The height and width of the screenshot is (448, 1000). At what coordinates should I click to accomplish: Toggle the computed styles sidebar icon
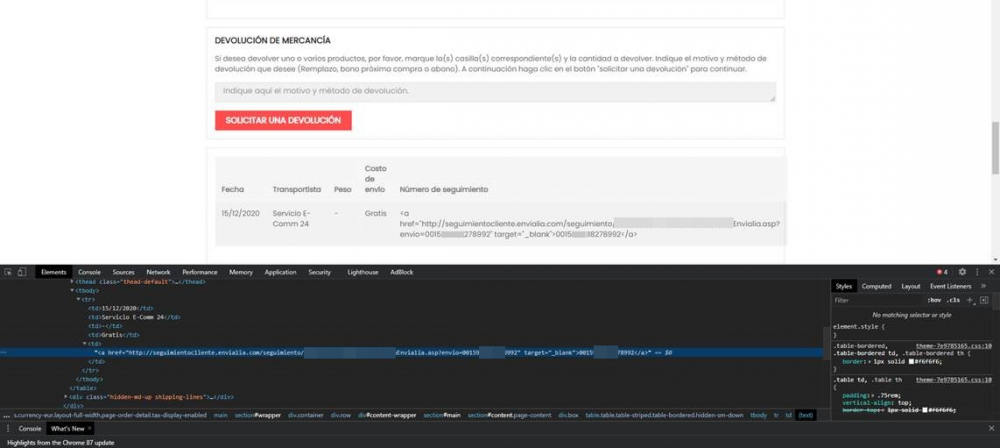984,300
